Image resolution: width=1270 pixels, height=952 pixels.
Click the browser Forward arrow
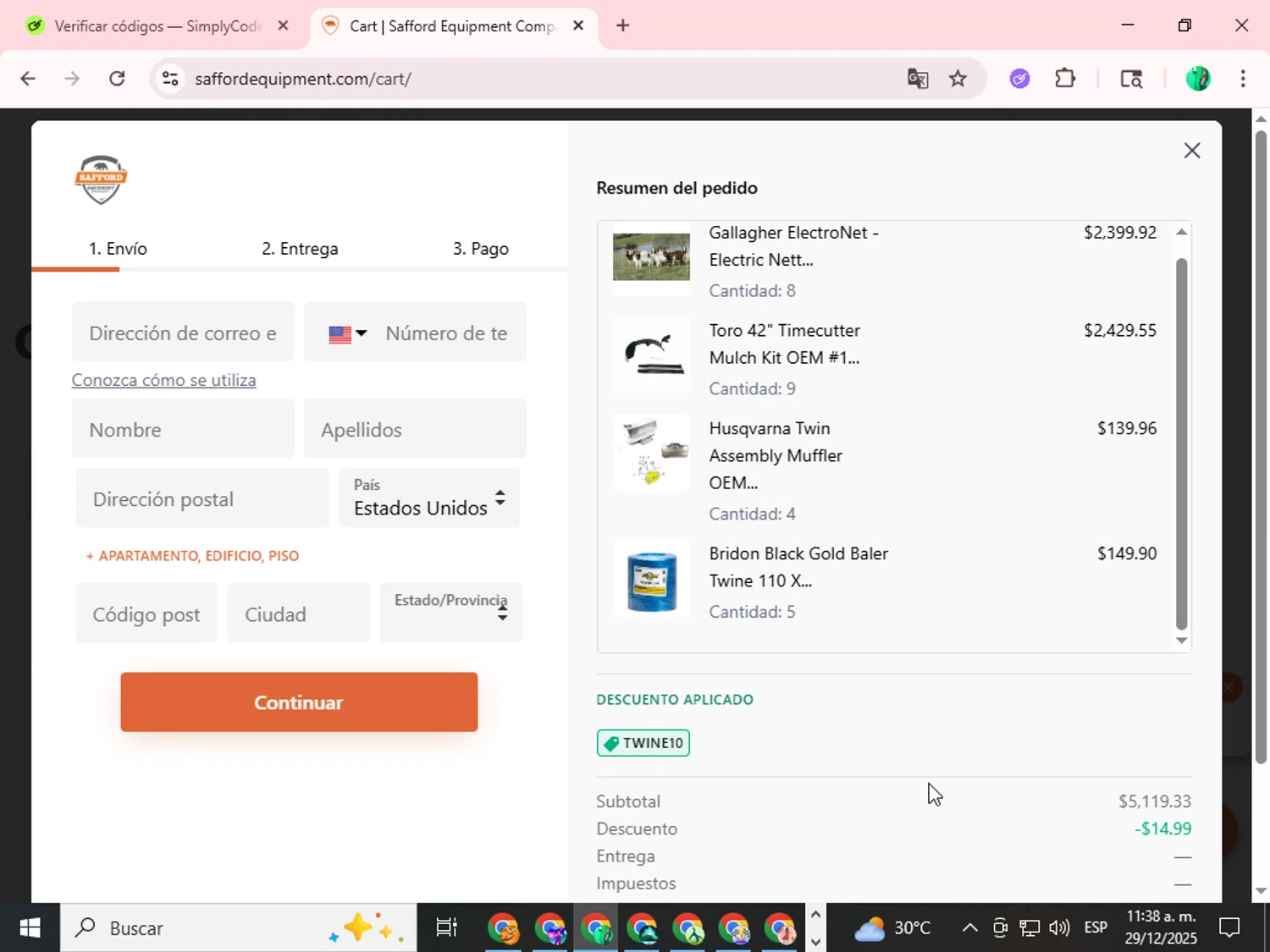click(x=72, y=79)
